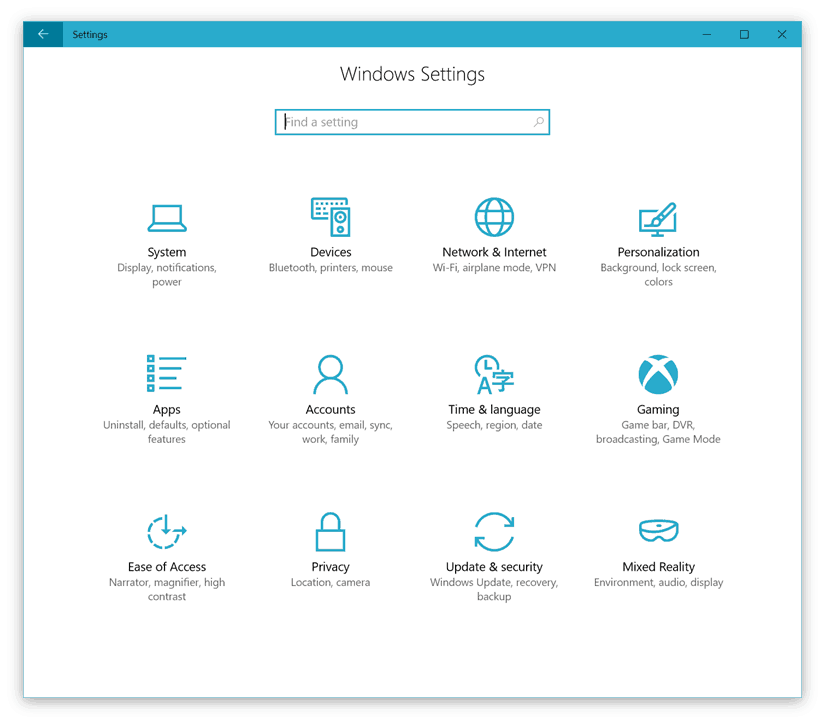This screenshot has width=824, height=720.
Task: Click 'Speech, region, date' description
Action: point(494,425)
